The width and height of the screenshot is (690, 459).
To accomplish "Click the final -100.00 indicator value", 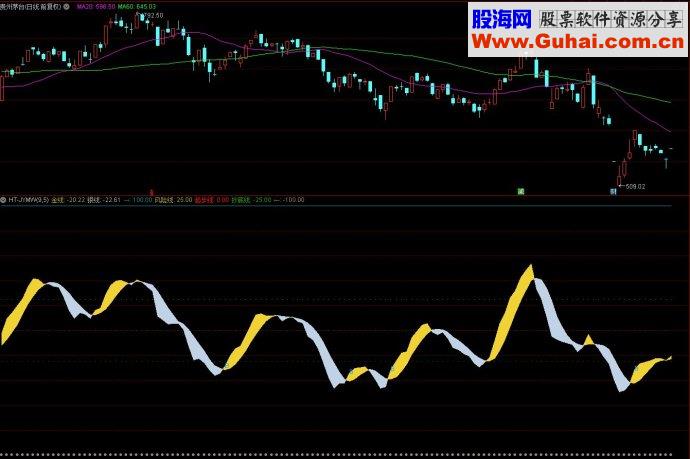I will (x=294, y=200).
